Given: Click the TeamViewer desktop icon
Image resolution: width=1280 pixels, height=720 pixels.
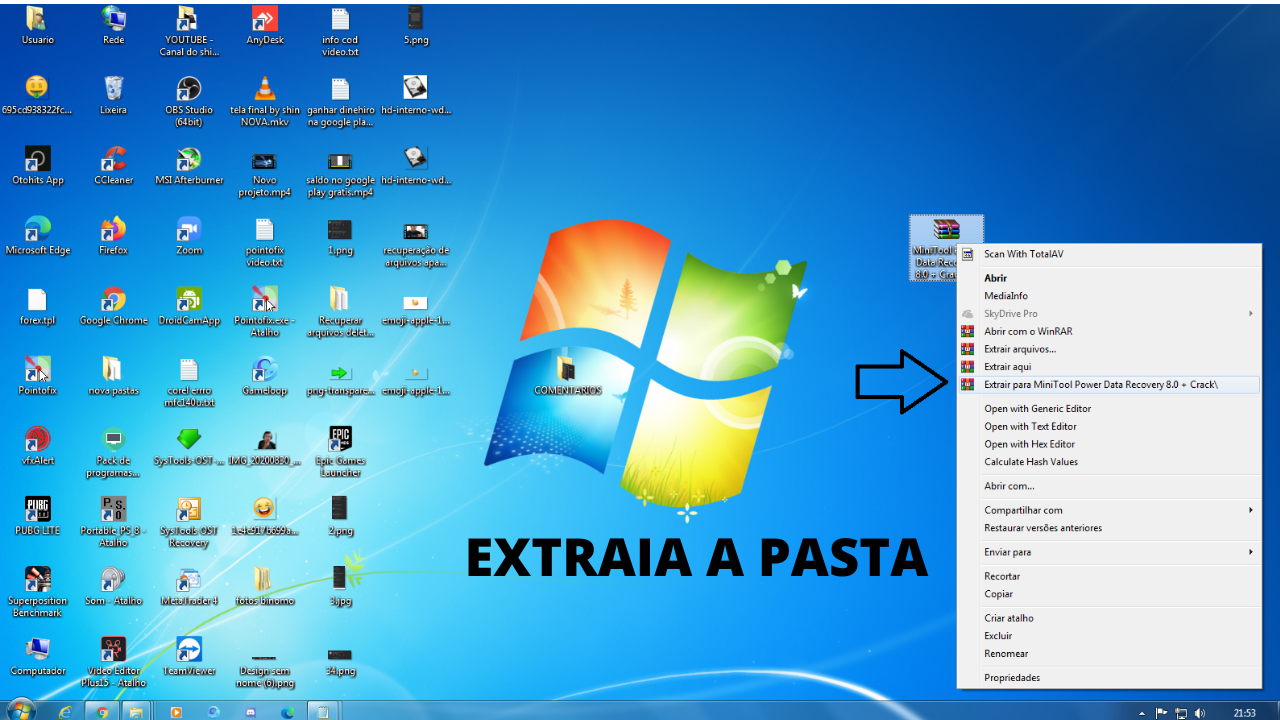Looking at the screenshot, I should tap(189, 656).
